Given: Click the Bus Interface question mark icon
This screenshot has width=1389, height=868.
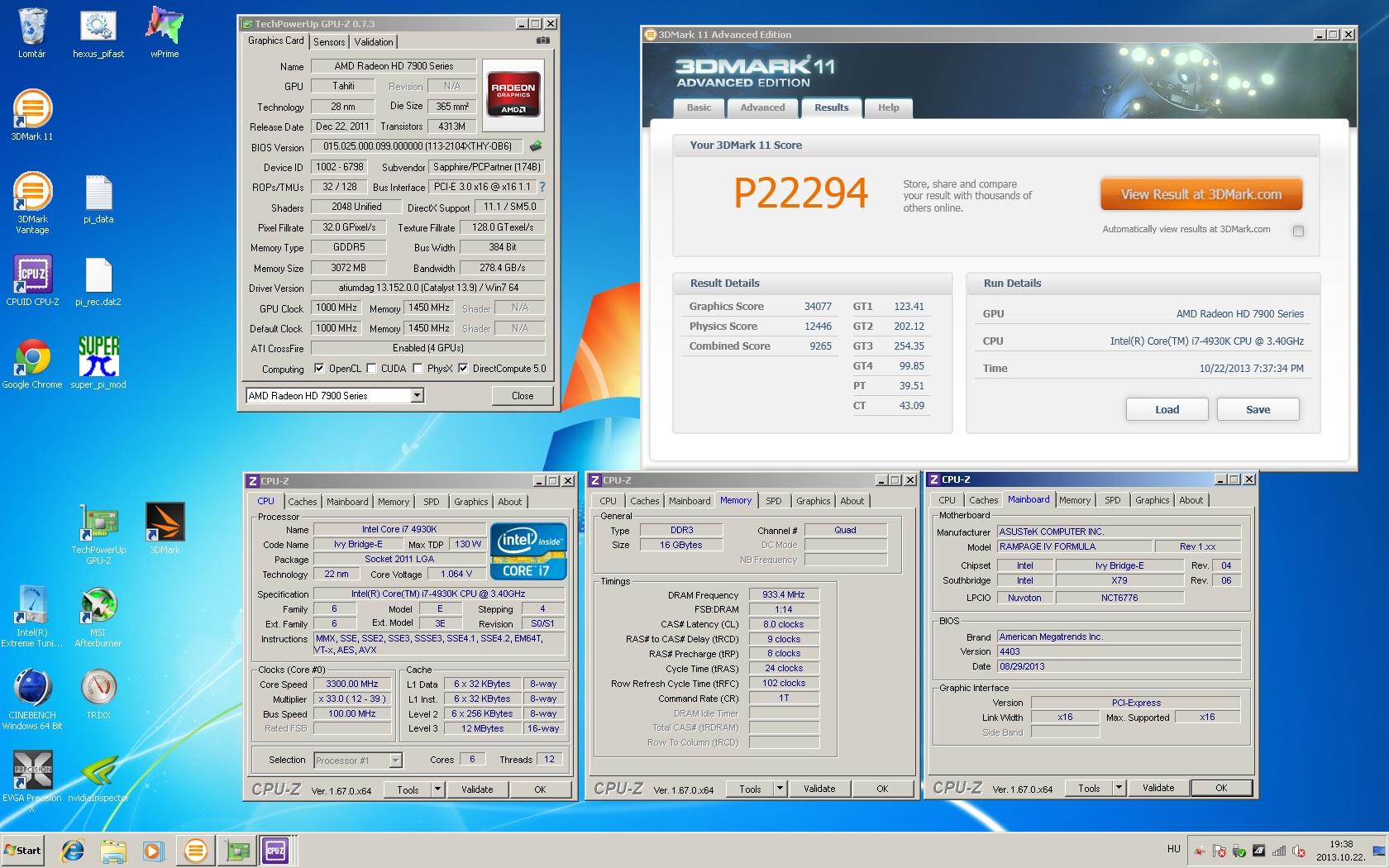Looking at the screenshot, I should [542, 187].
